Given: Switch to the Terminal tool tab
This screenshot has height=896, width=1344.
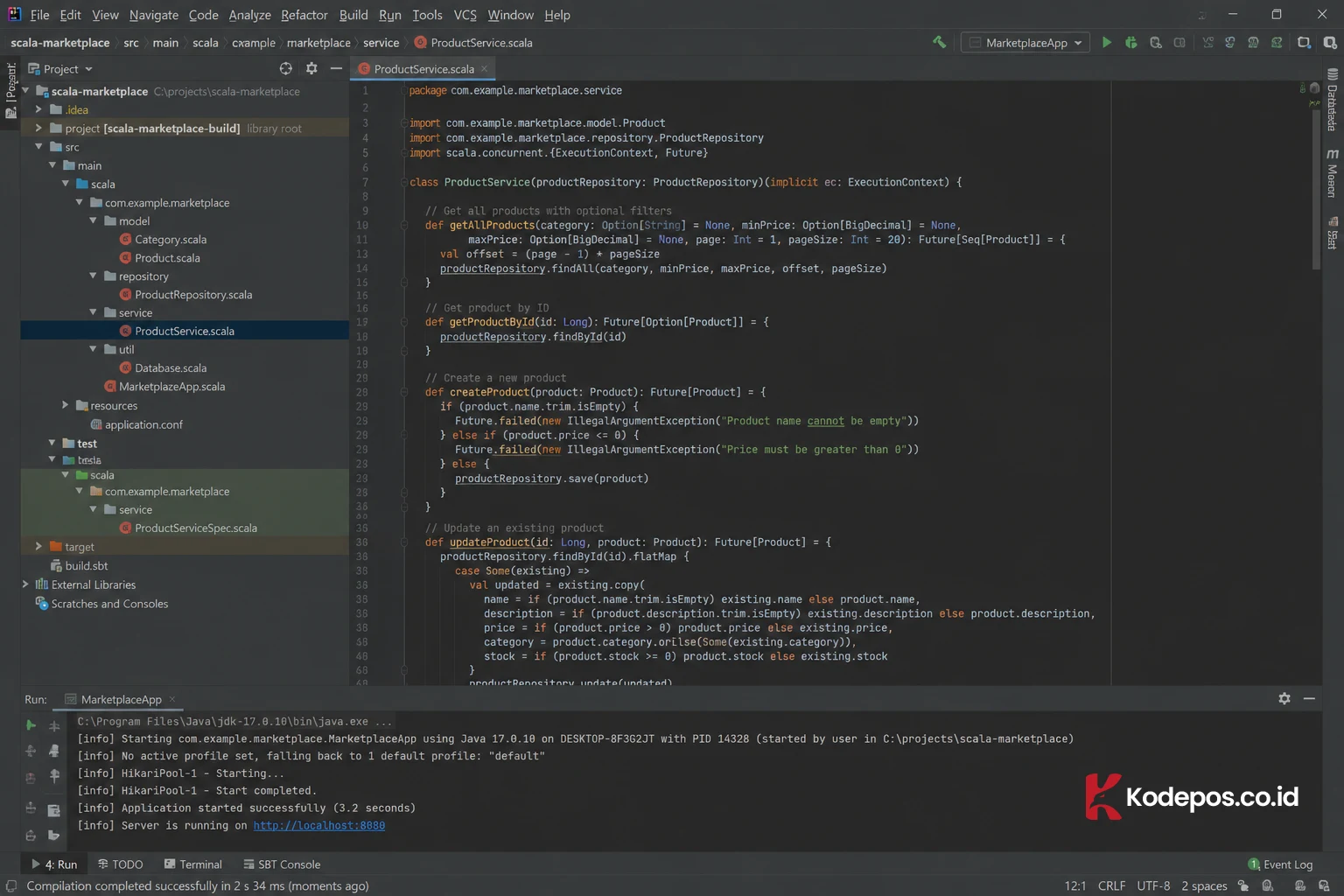Looking at the screenshot, I should 193,864.
